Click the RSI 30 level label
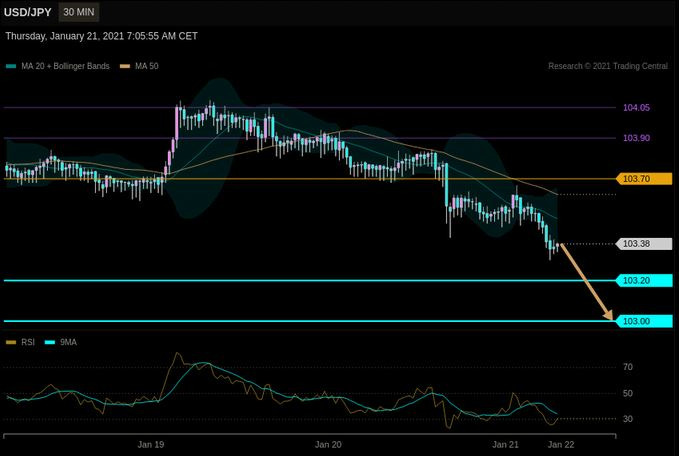The height and width of the screenshot is (456, 679). pyautogui.click(x=627, y=419)
